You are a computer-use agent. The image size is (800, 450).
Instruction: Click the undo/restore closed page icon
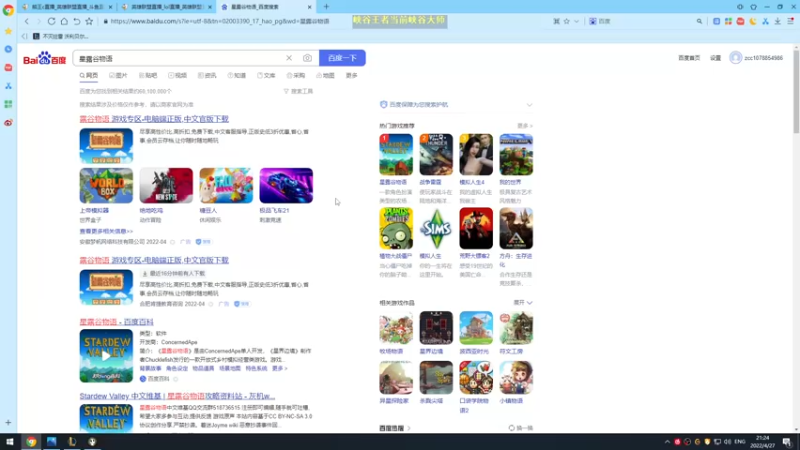pos(77,21)
